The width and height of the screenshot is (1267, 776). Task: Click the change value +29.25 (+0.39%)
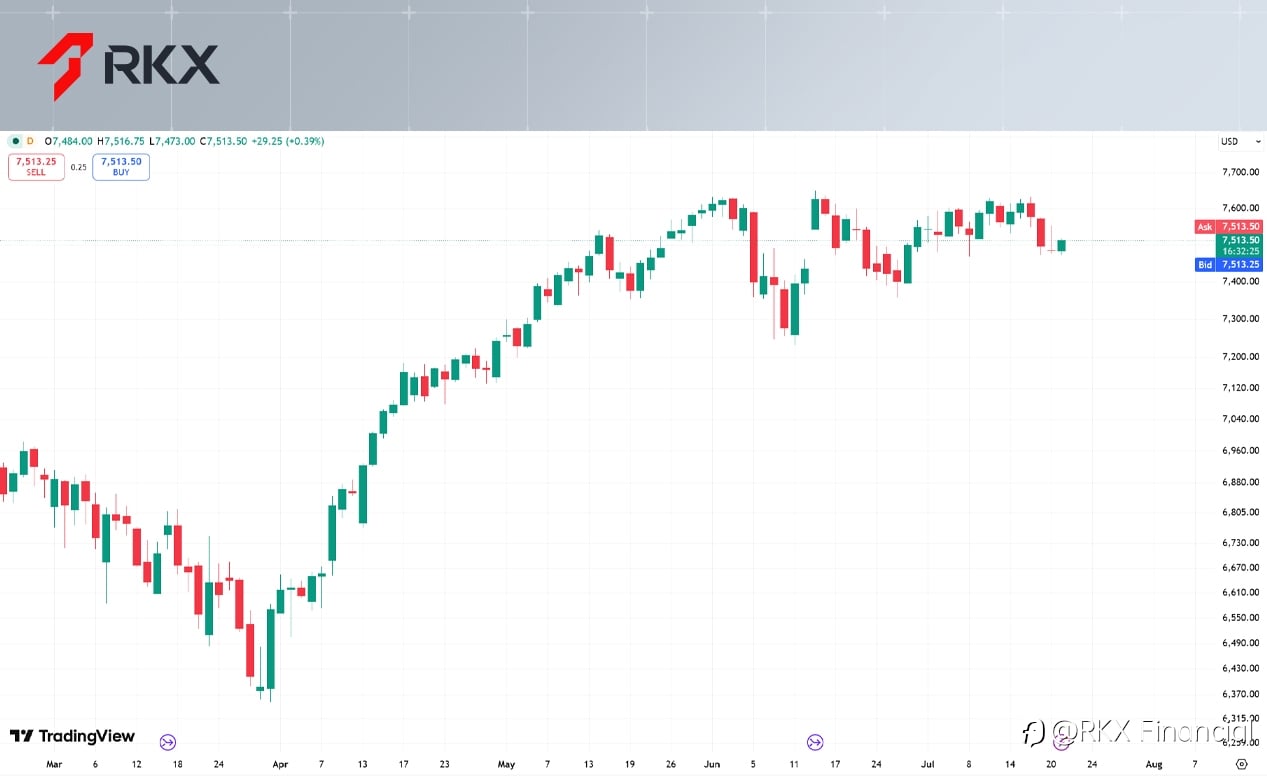click(x=288, y=141)
